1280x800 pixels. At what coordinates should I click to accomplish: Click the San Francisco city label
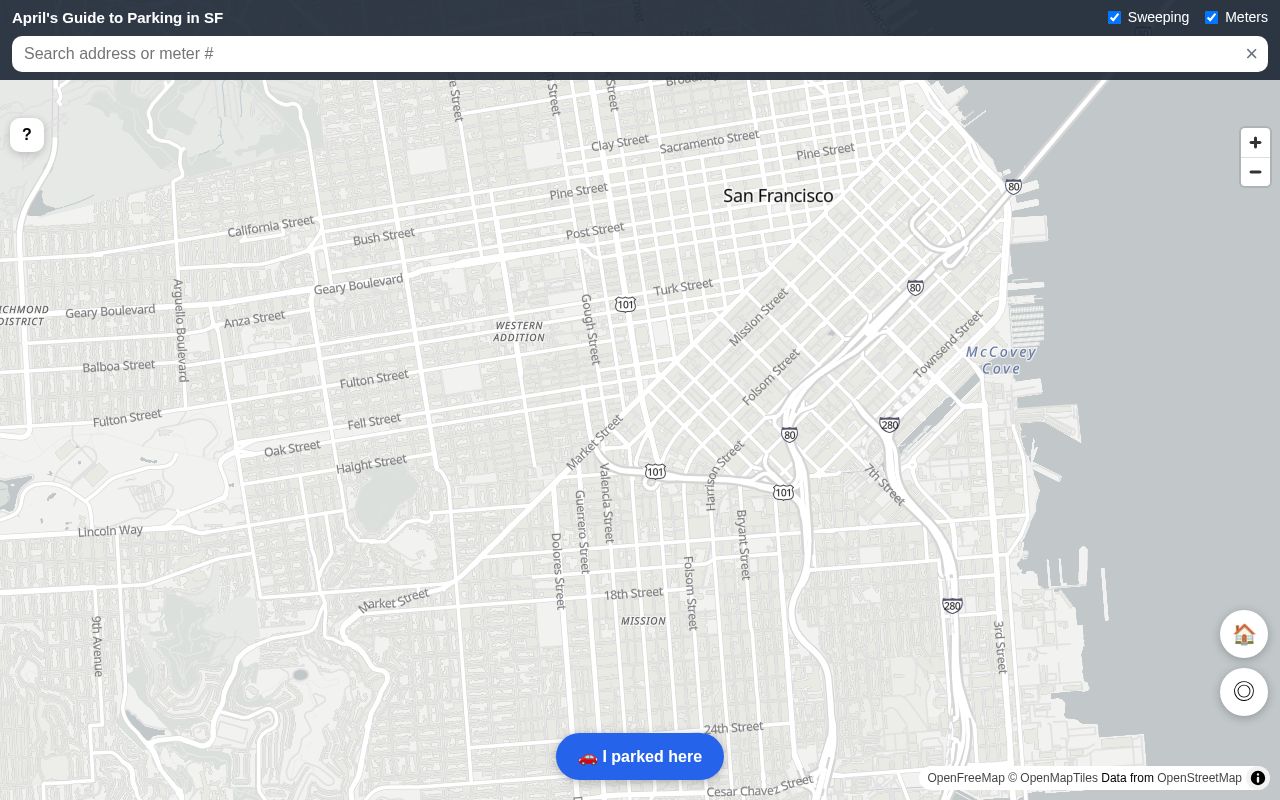(778, 196)
